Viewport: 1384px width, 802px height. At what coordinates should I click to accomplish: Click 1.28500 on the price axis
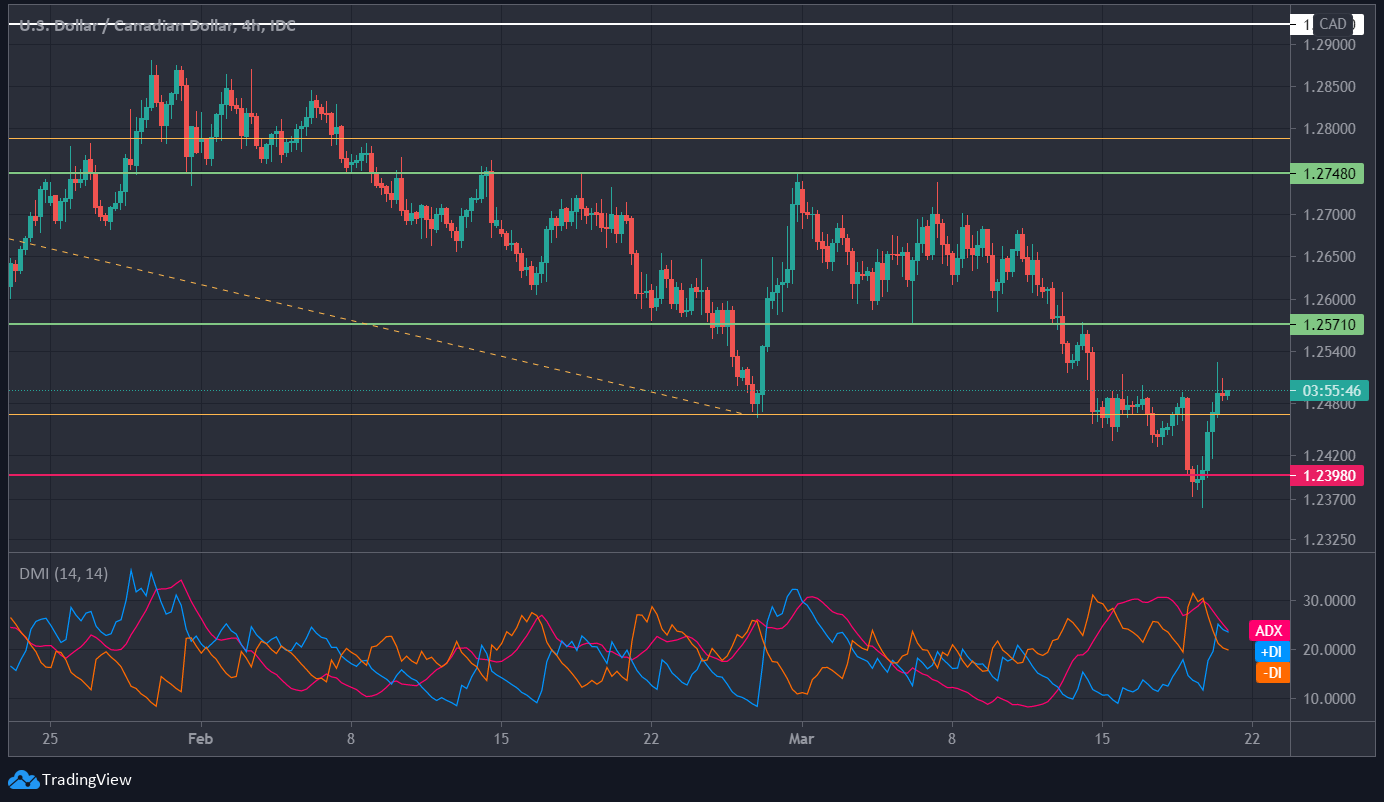click(x=1329, y=87)
